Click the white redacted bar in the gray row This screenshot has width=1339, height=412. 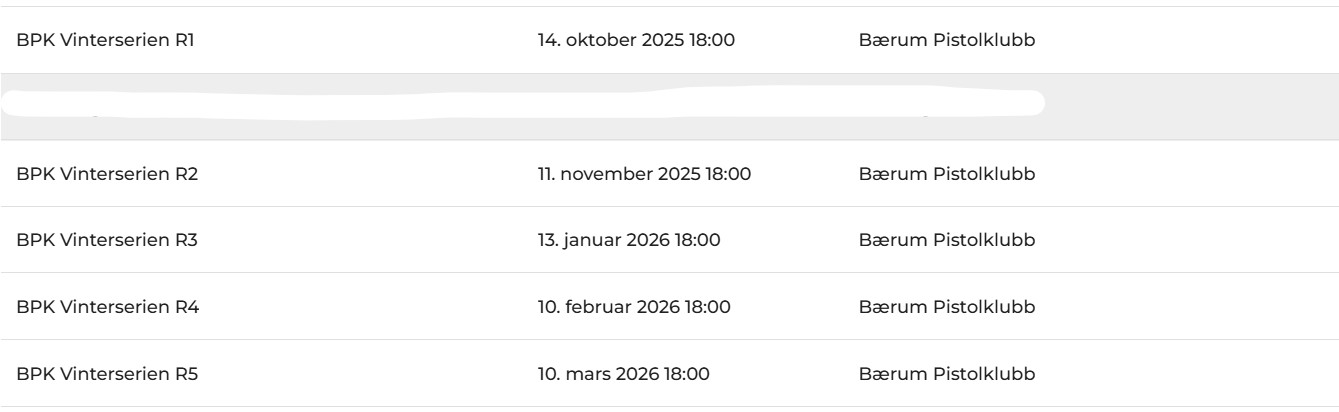(x=520, y=104)
